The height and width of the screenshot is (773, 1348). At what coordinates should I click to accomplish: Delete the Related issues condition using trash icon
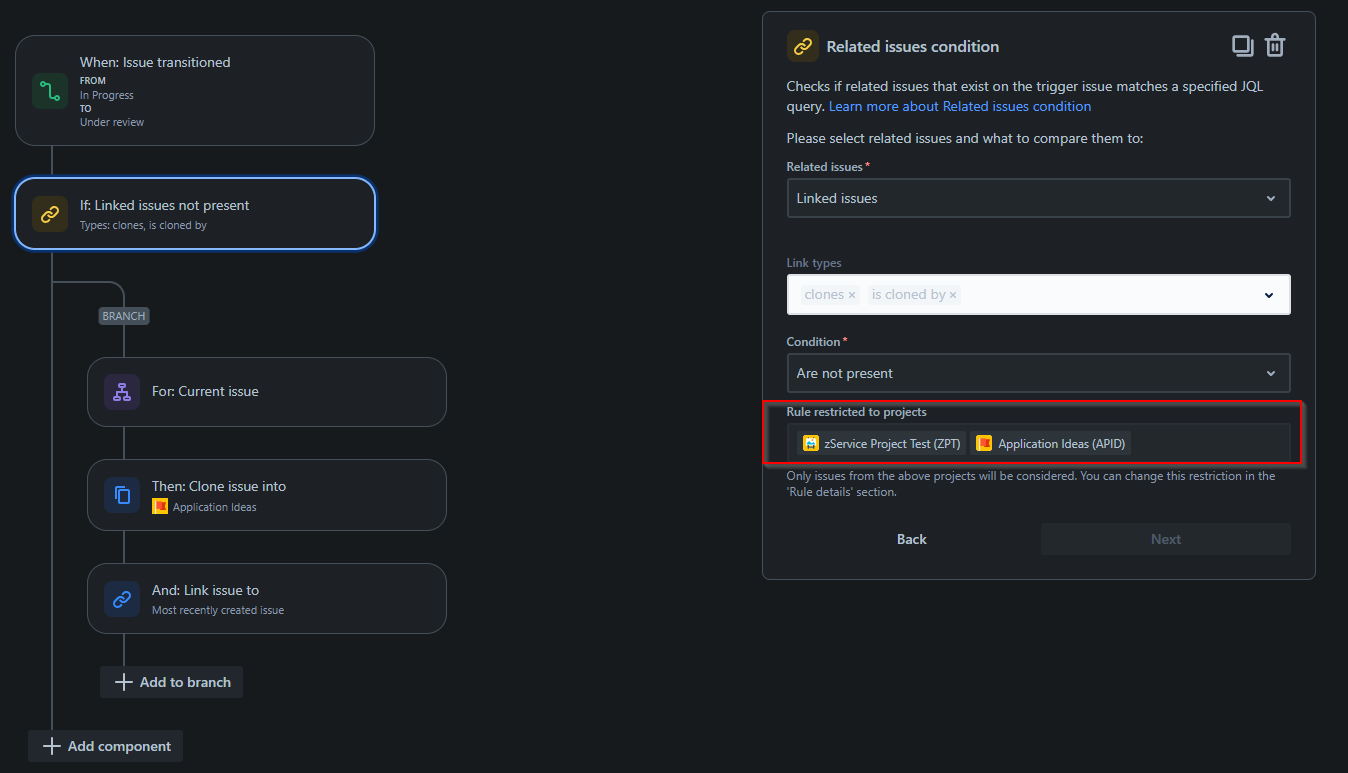pyautogui.click(x=1276, y=45)
